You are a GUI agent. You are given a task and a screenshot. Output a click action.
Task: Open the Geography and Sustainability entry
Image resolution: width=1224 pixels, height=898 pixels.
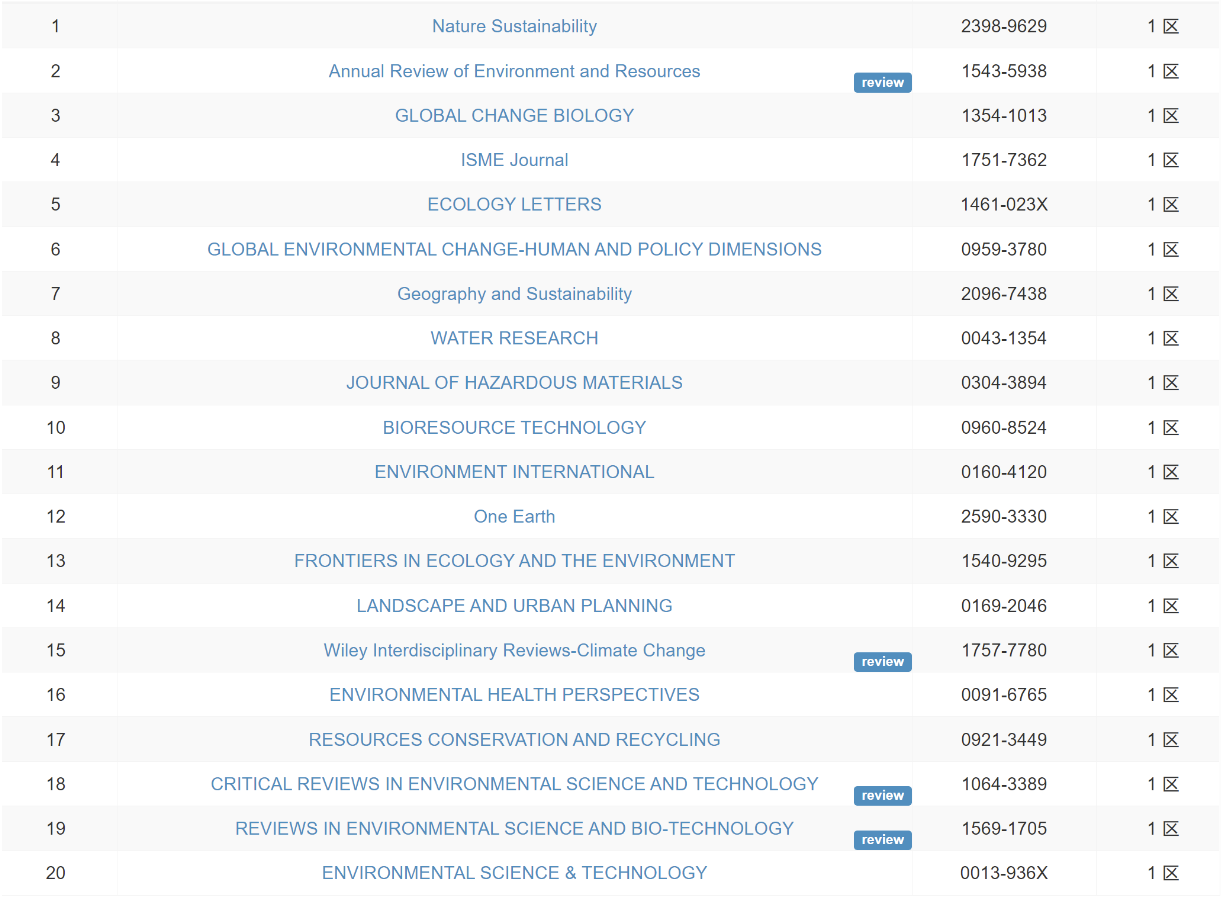514,293
